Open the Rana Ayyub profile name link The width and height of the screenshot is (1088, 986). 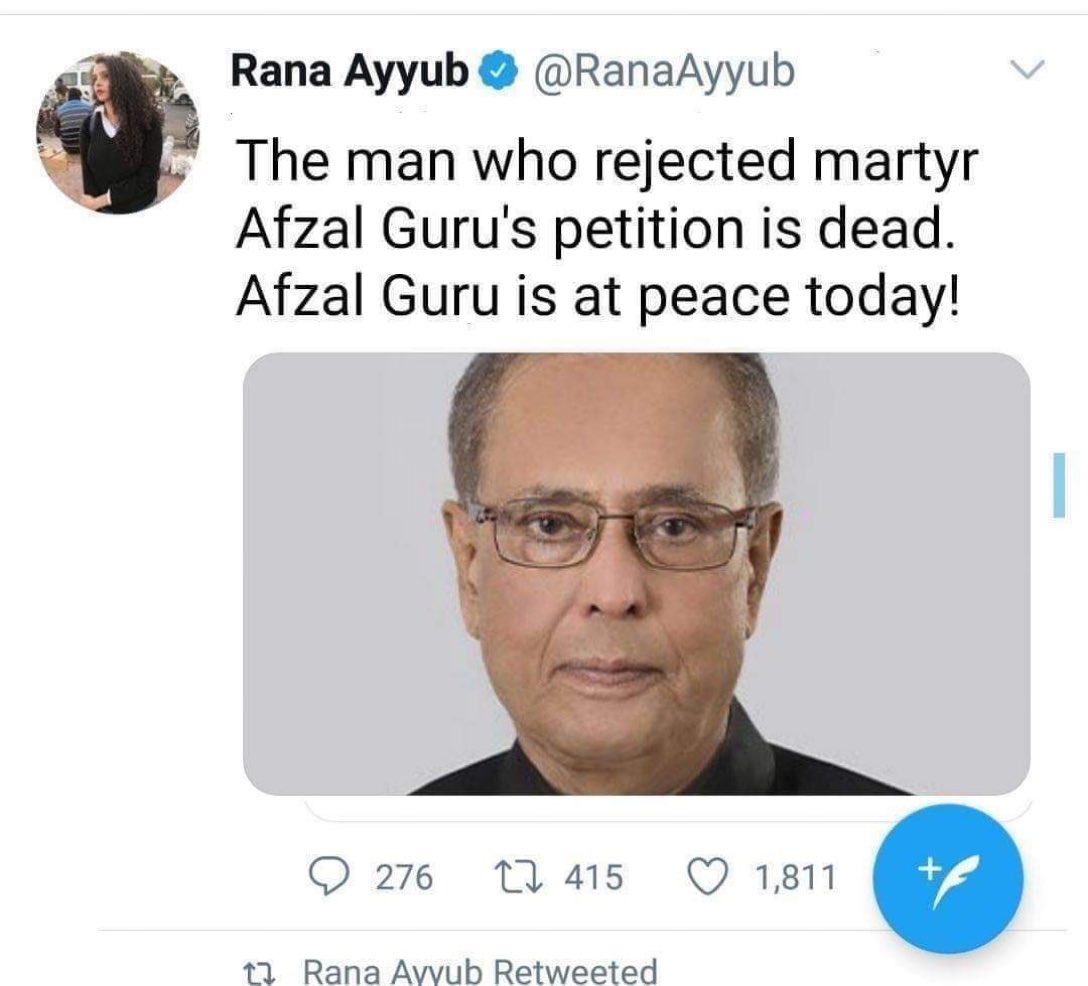point(350,71)
